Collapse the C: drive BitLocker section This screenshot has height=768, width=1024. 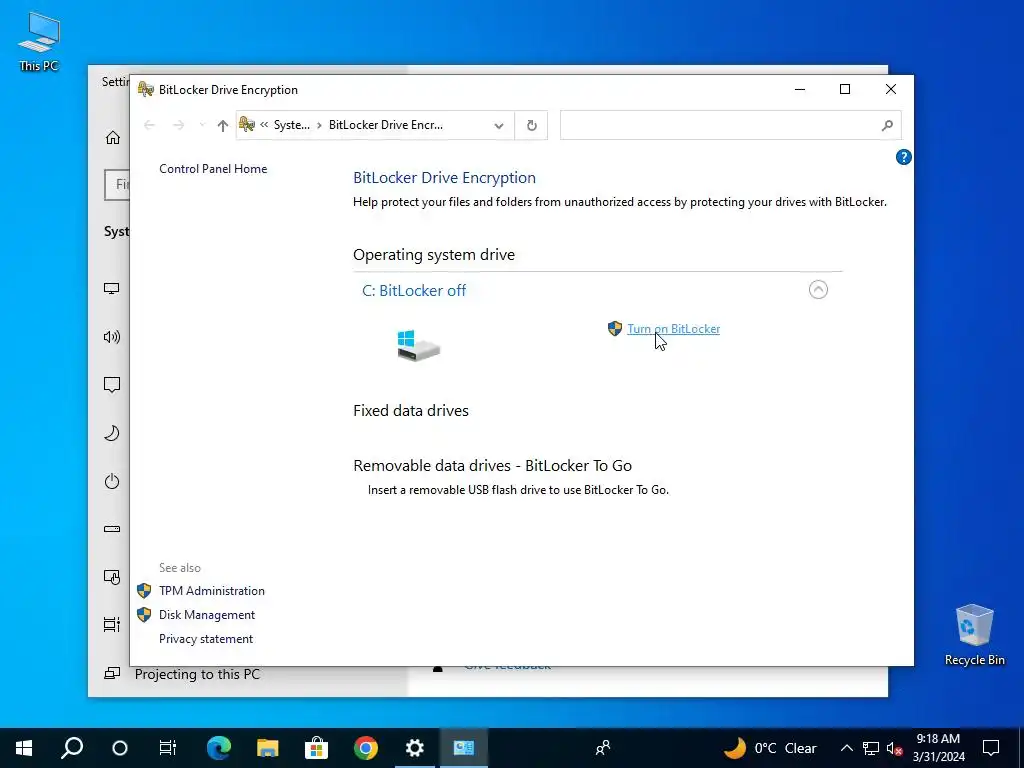pyautogui.click(x=818, y=289)
